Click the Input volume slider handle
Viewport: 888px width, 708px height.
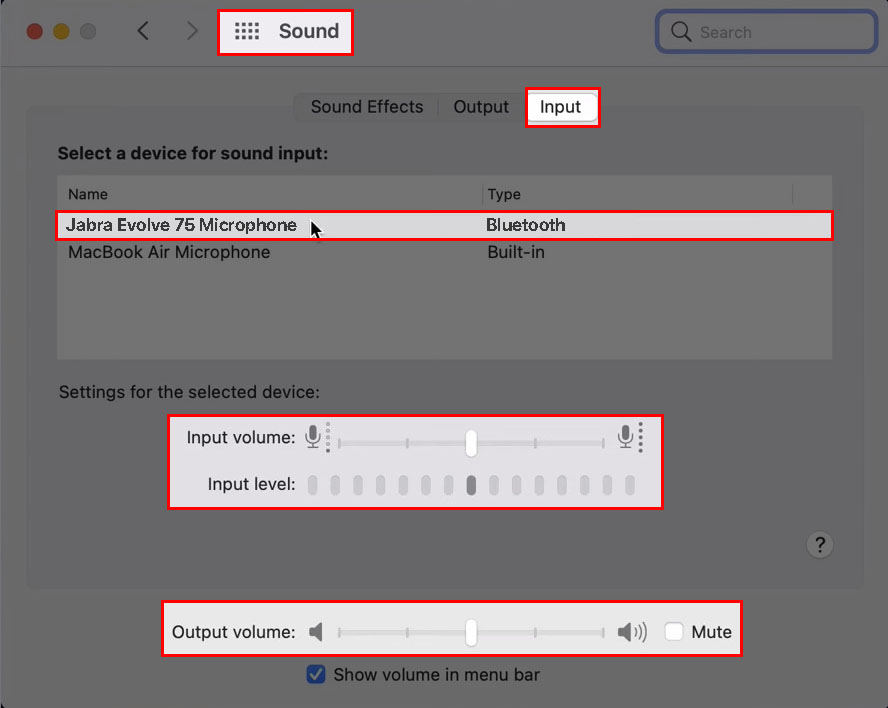pyautogui.click(x=471, y=442)
